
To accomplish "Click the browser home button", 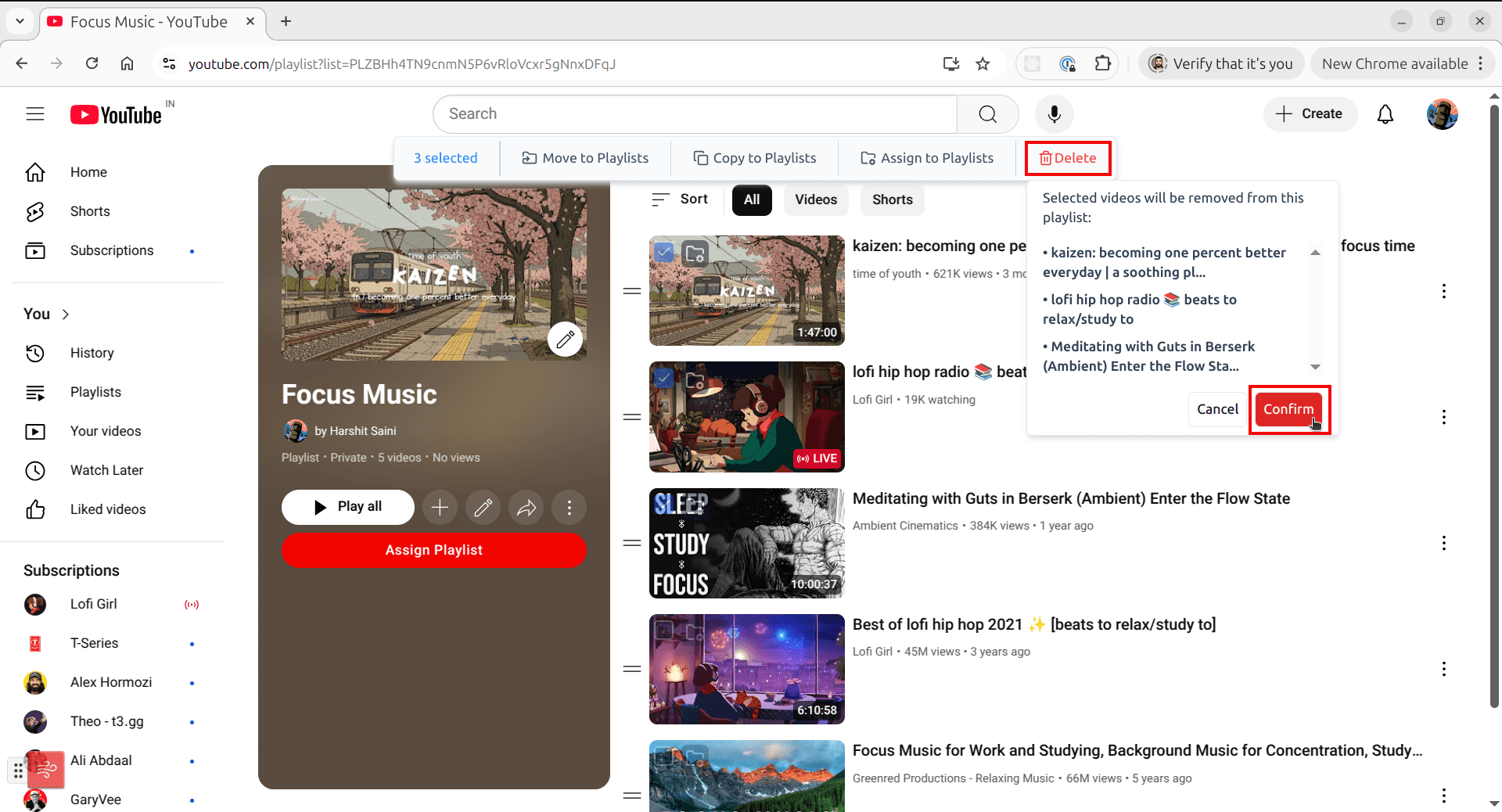I will (x=127, y=63).
